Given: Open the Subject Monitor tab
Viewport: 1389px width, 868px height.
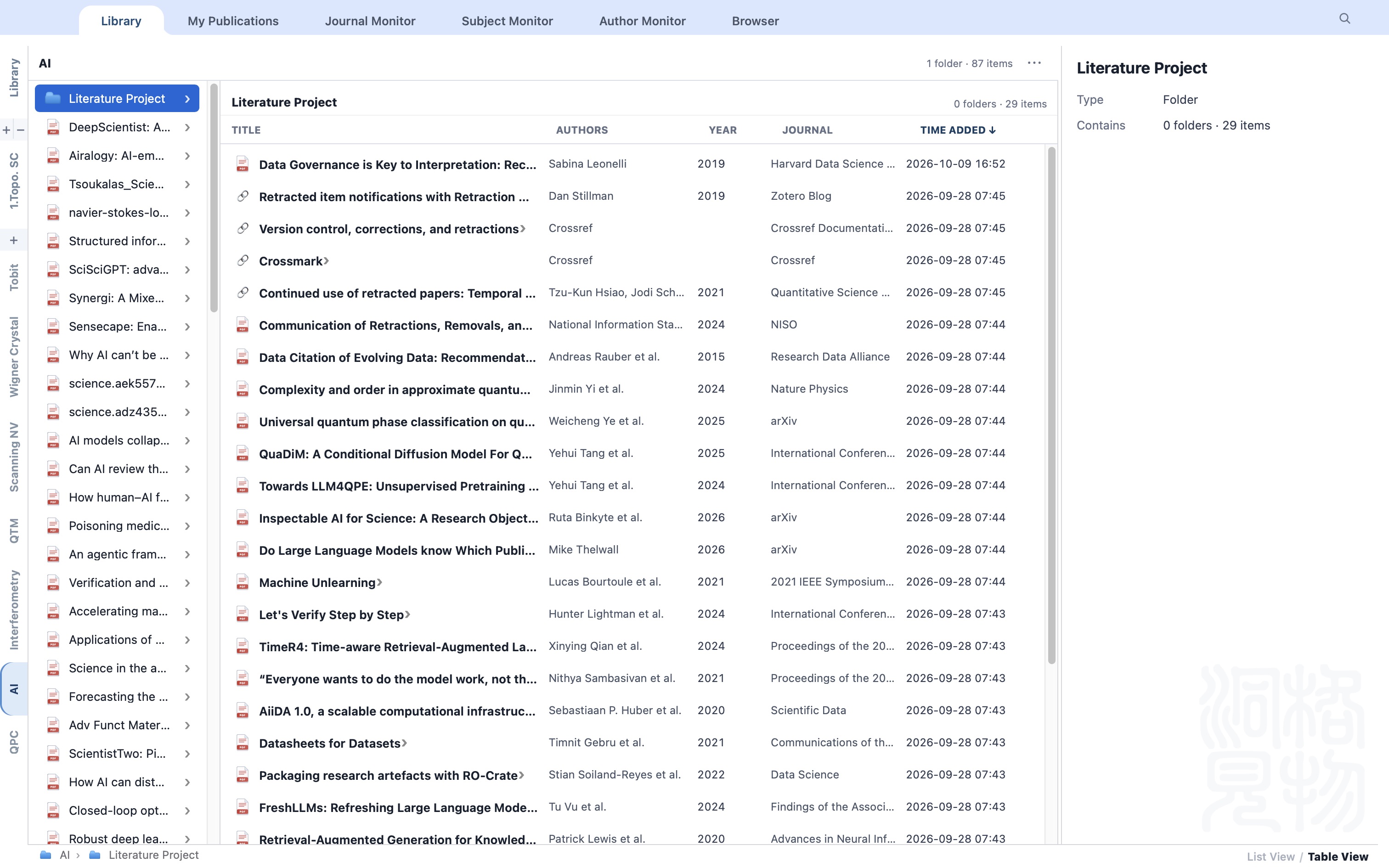Looking at the screenshot, I should (x=508, y=21).
